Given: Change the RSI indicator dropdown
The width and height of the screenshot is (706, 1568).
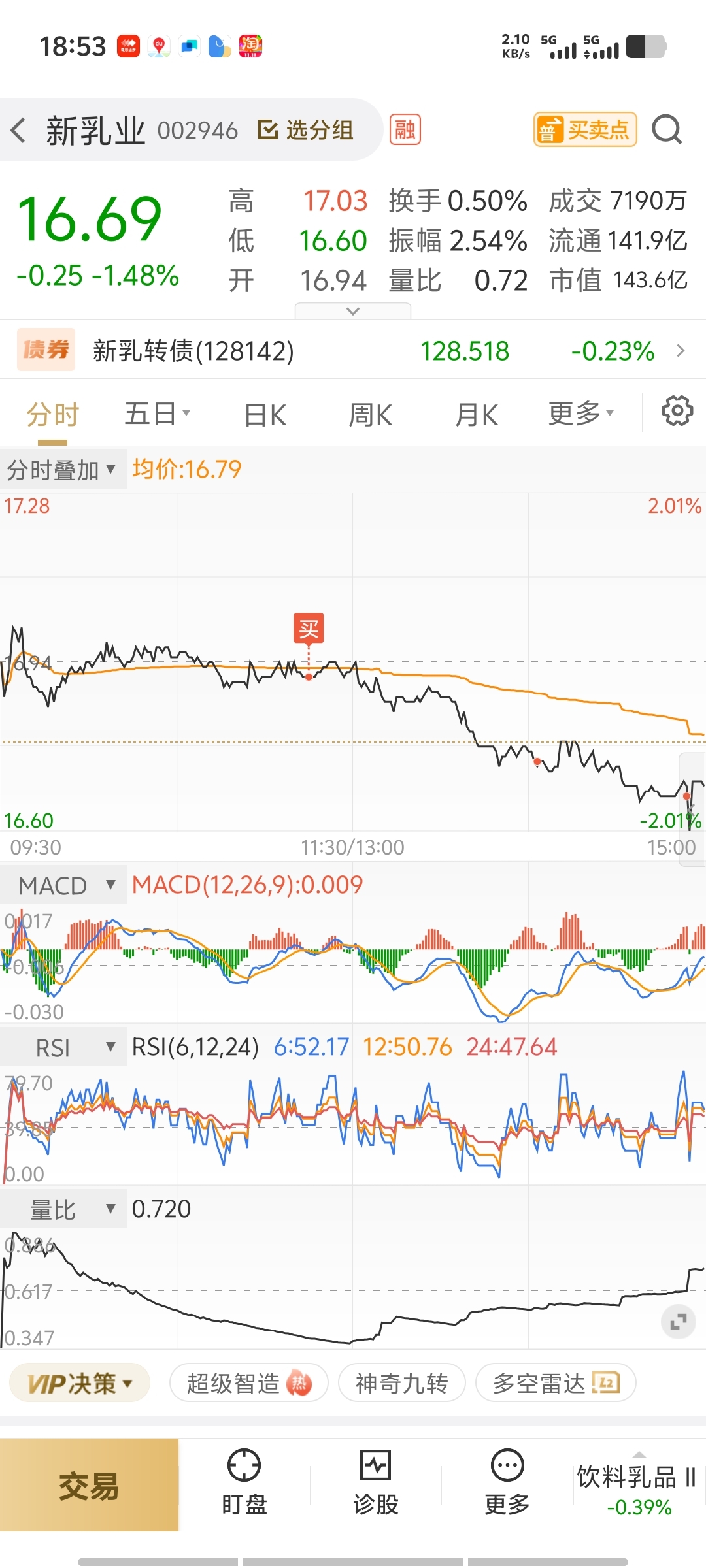Looking at the screenshot, I should (64, 1047).
